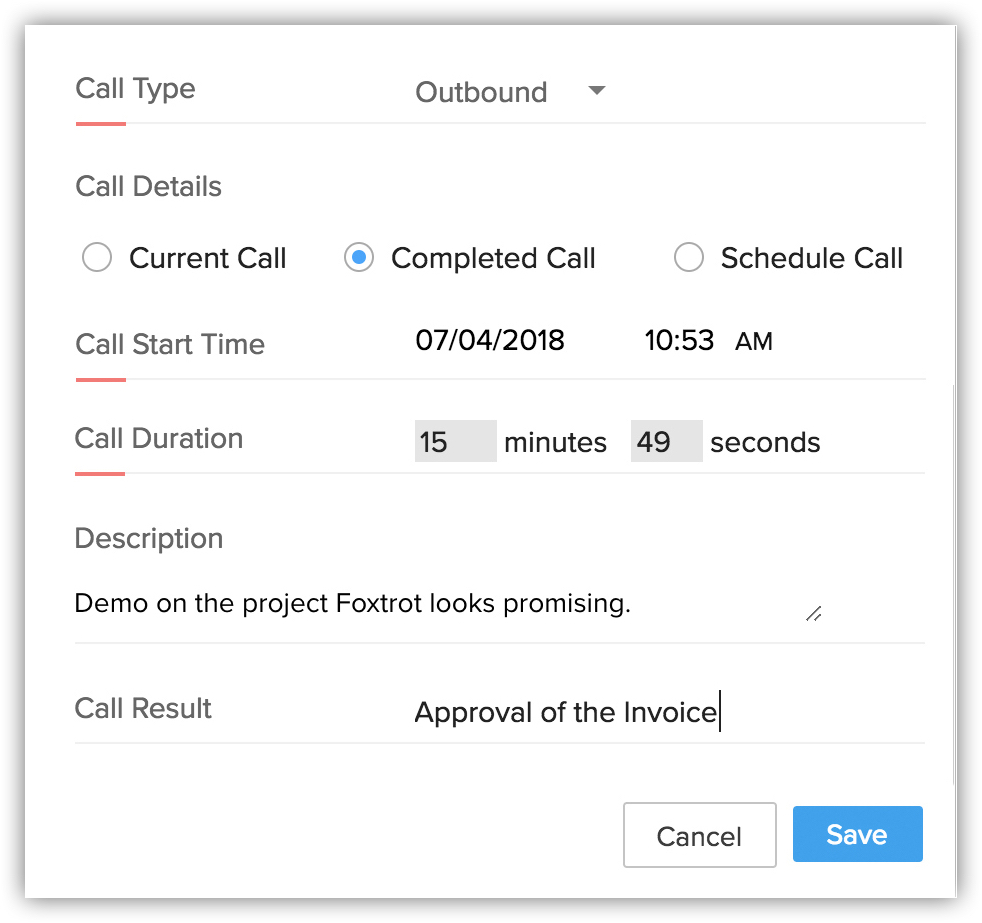Click the 10:53 start time value
Viewport: 982px width, 923px height.
[679, 340]
